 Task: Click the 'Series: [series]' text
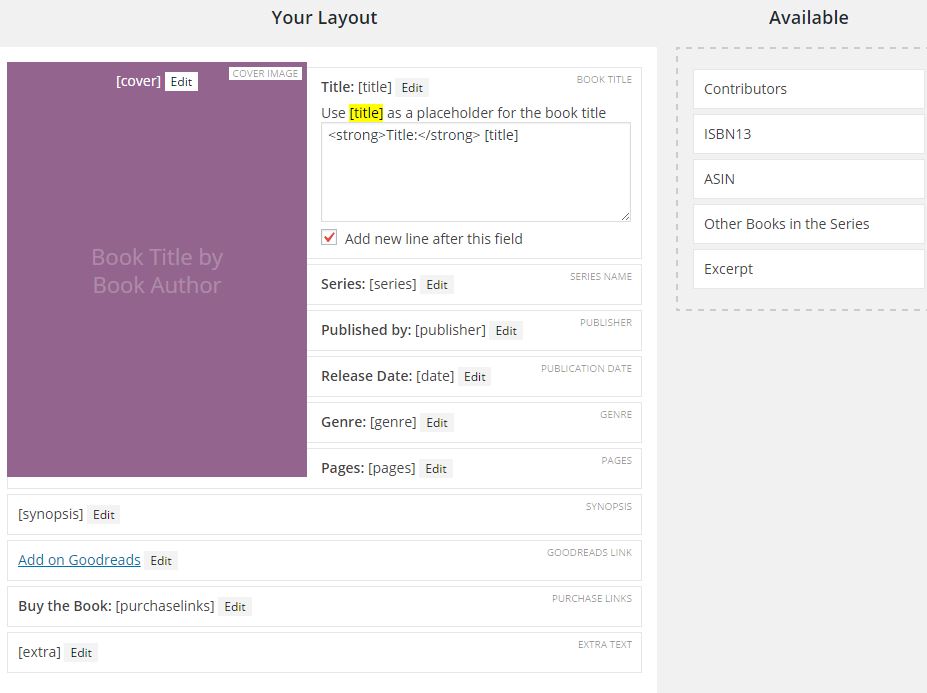[x=369, y=284]
